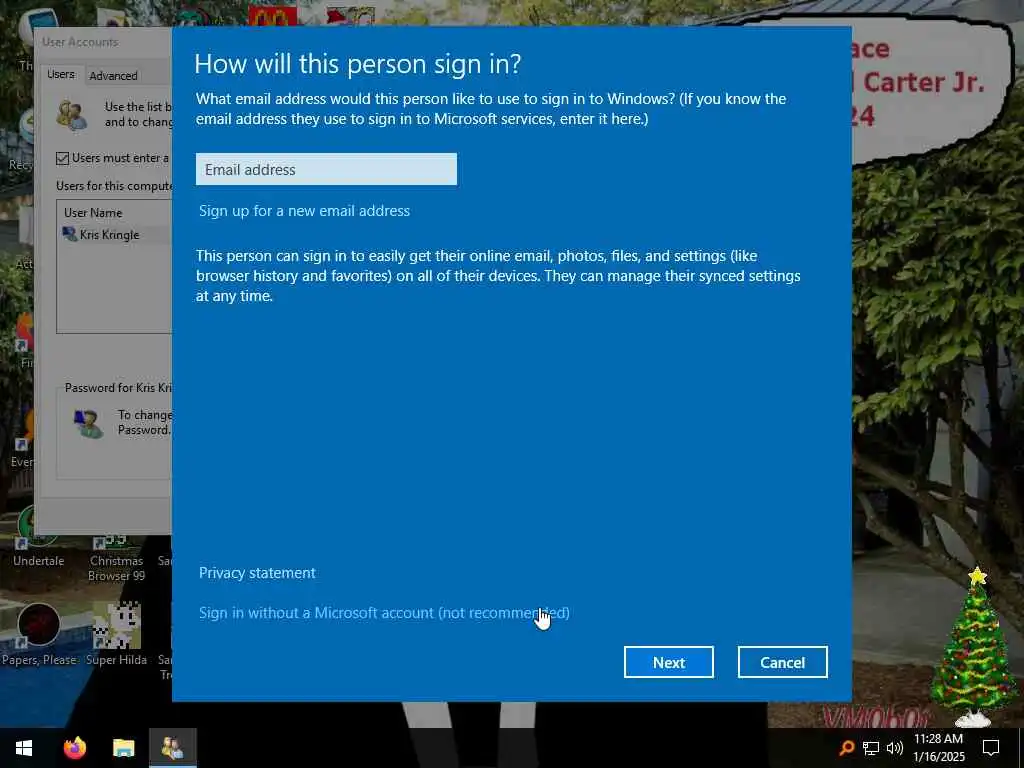The height and width of the screenshot is (768, 1024).
Task: Open Super Hilda desktop shortcut
Action: tap(116, 633)
